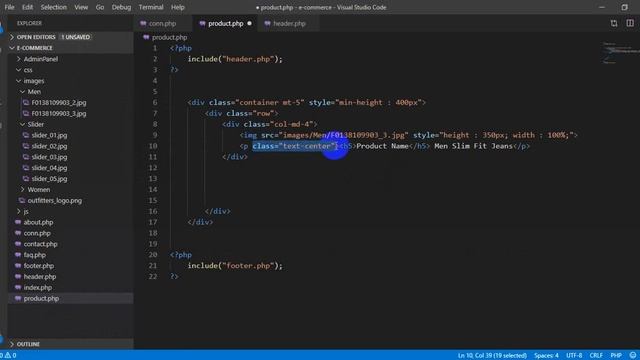Viewport: 640px width, 360px height.
Task: Collapse the E-COMMERCE project folder
Action: point(34,48)
